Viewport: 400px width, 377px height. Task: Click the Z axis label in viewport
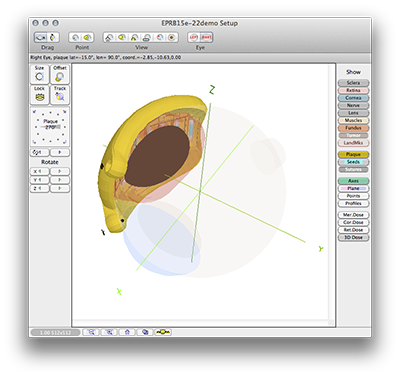[212, 90]
